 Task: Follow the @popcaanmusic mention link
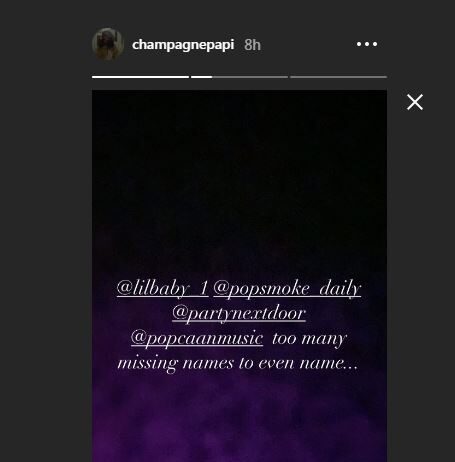[197, 338]
